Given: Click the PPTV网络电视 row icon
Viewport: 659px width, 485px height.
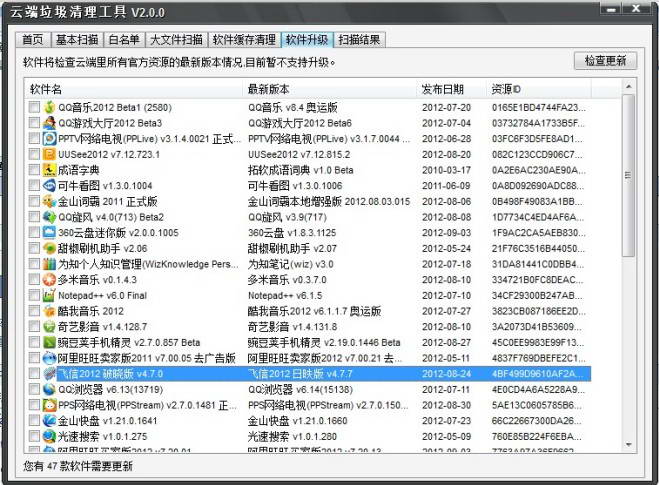Looking at the screenshot, I should pyautogui.click(x=49, y=138).
